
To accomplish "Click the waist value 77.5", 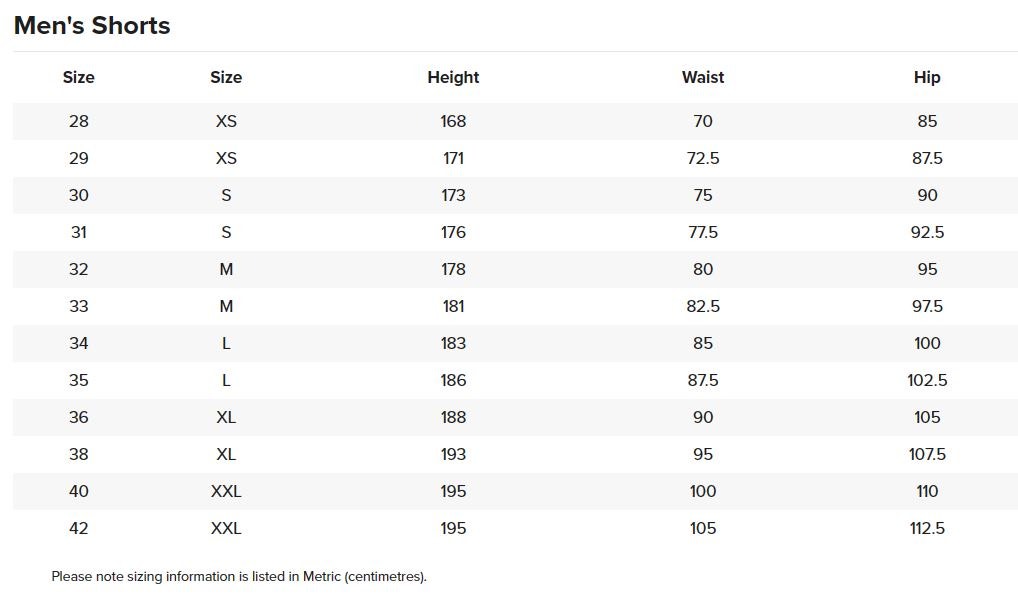I will click(x=703, y=232).
